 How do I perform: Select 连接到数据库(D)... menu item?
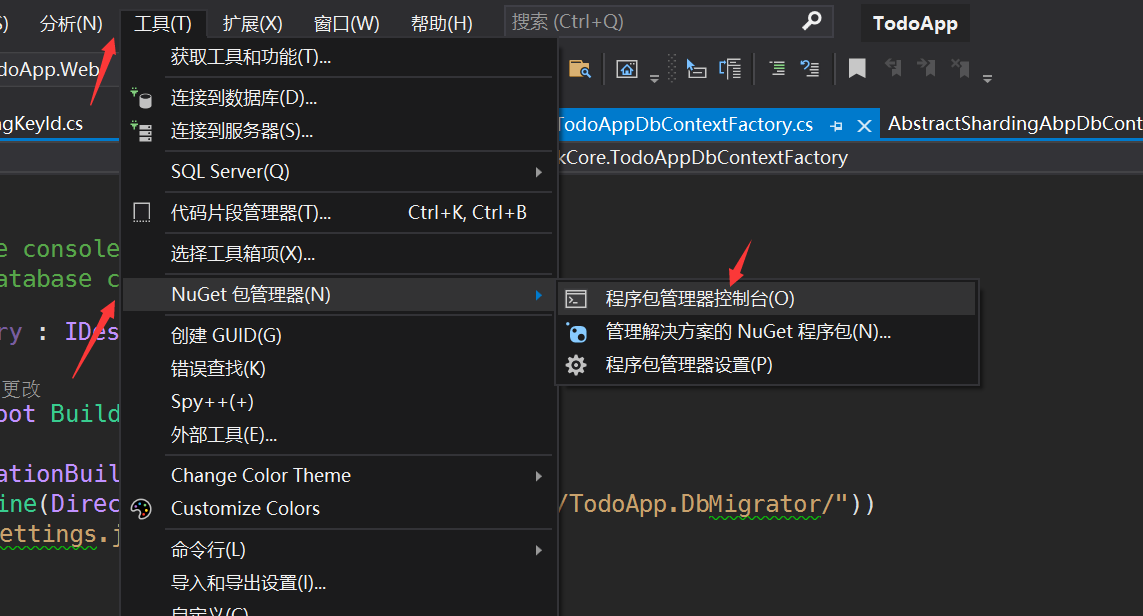pos(338,98)
